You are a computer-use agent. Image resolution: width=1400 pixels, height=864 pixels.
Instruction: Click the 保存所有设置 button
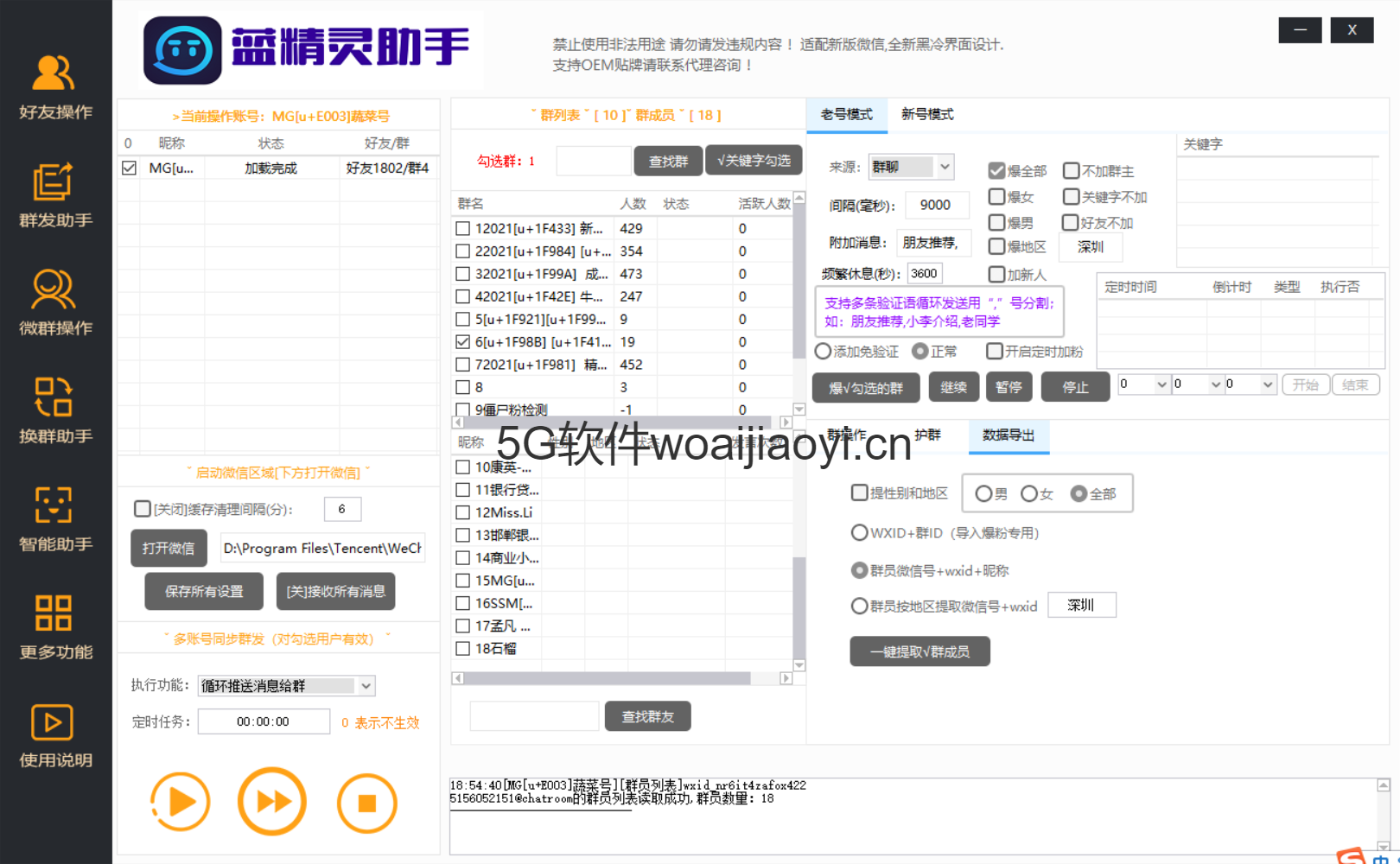205,591
